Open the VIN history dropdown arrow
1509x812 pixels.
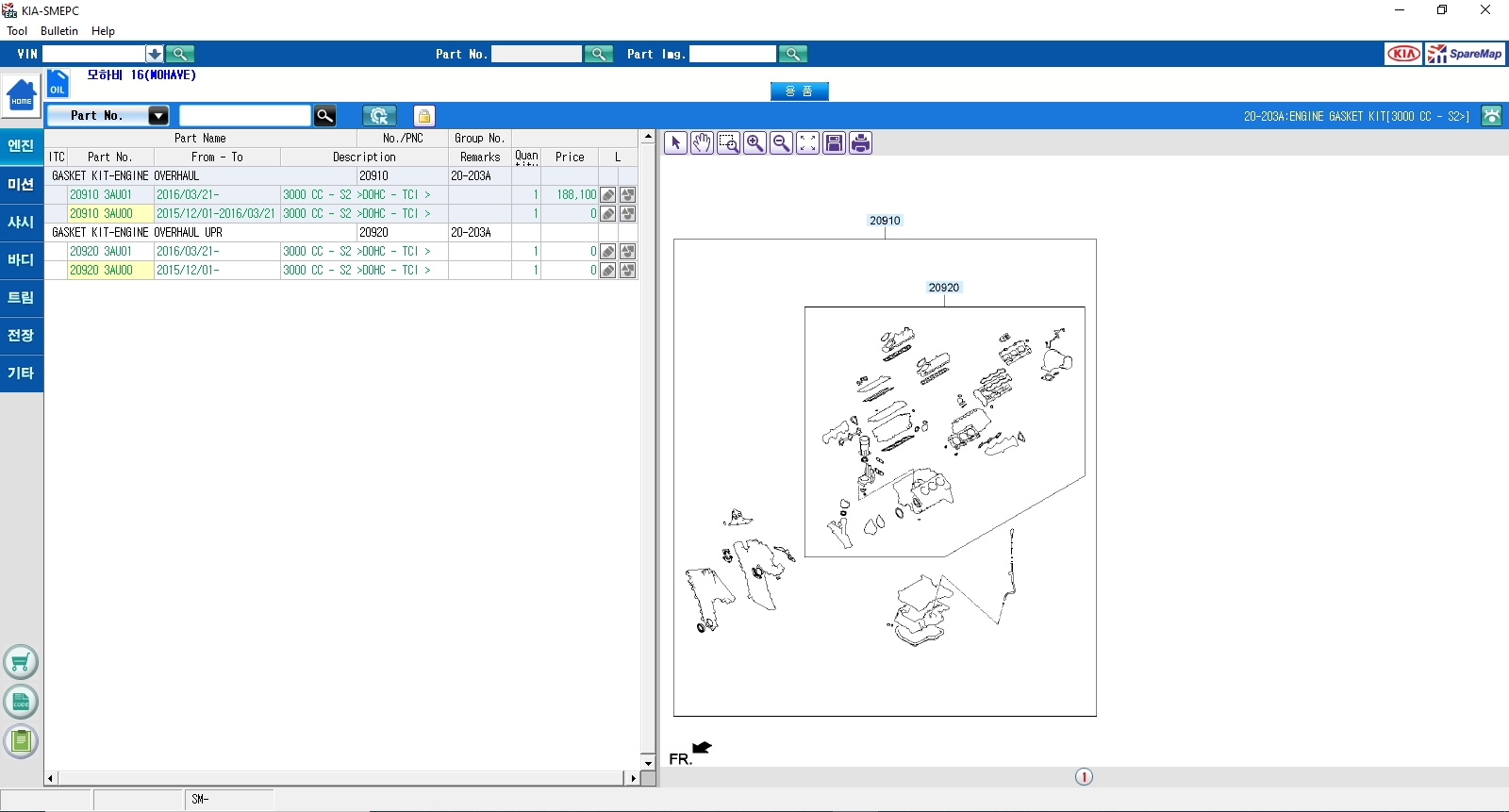tap(155, 54)
